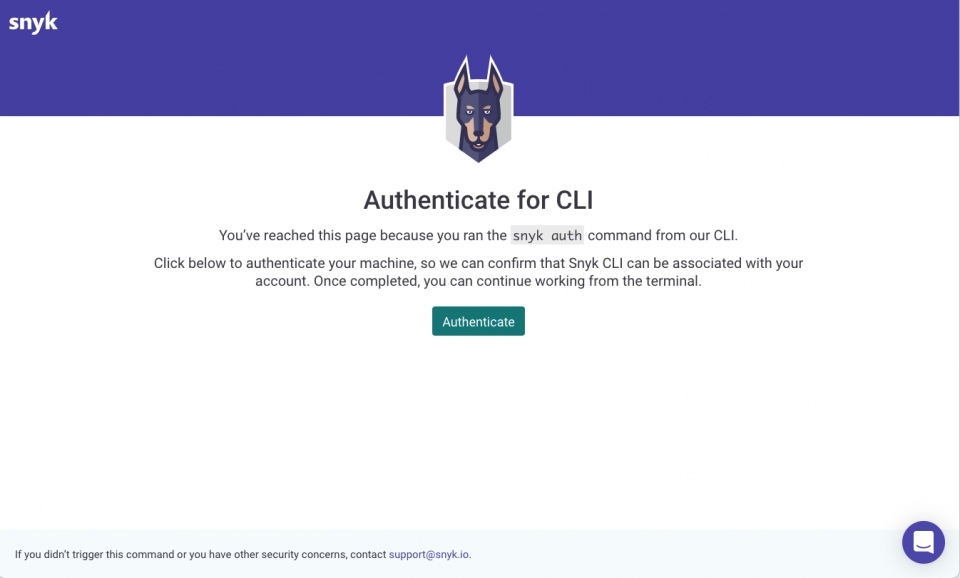The height and width of the screenshot is (578, 960).
Task: Click the purple header banner background
Action: (x=735, y=58)
